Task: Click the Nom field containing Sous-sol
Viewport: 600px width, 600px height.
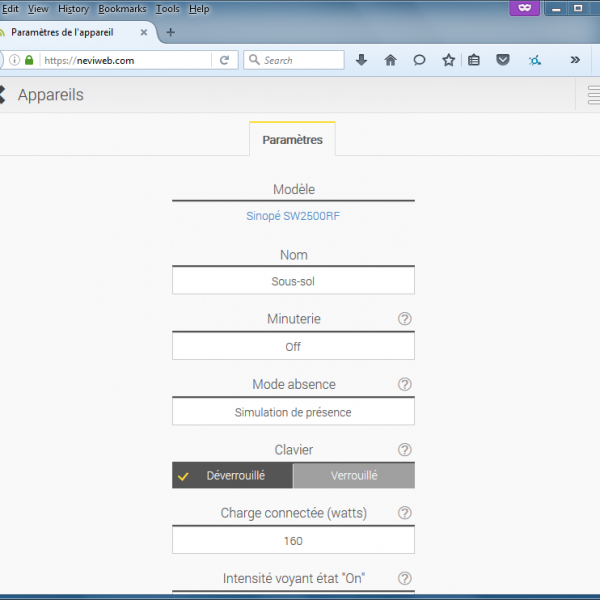Action: click(293, 282)
